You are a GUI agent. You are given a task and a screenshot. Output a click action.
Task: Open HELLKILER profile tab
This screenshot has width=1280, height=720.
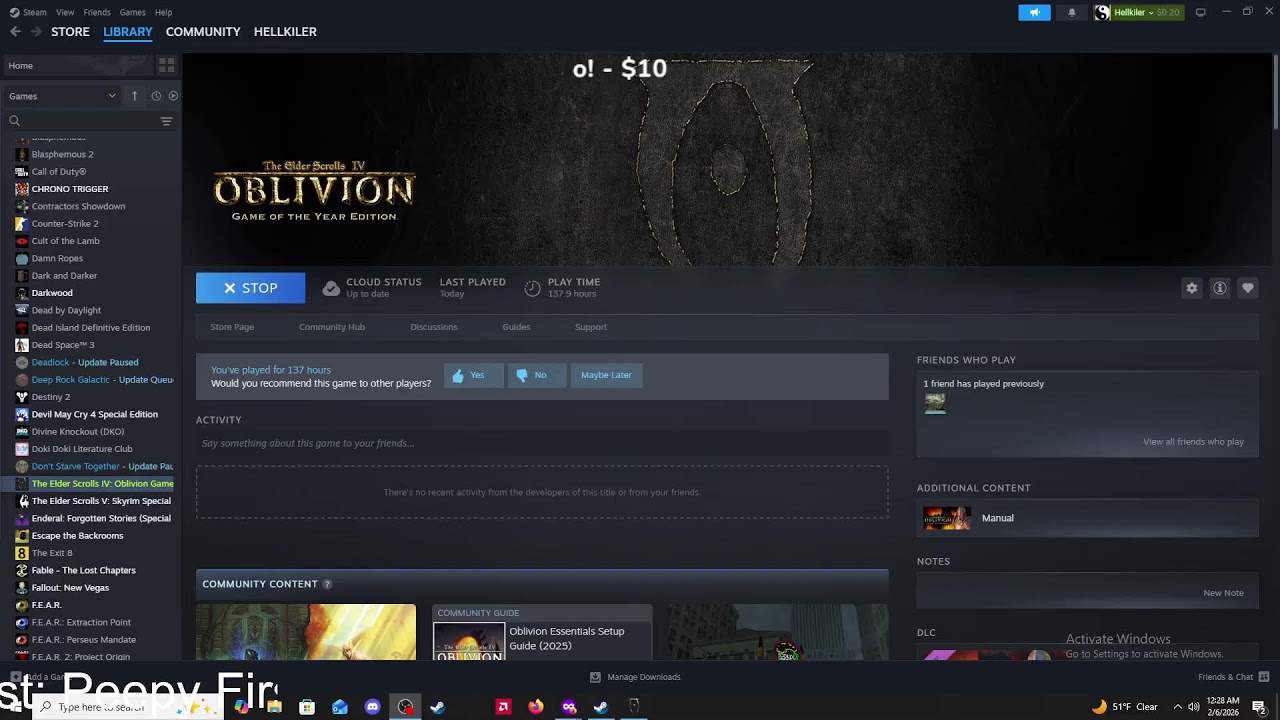click(x=285, y=32)
